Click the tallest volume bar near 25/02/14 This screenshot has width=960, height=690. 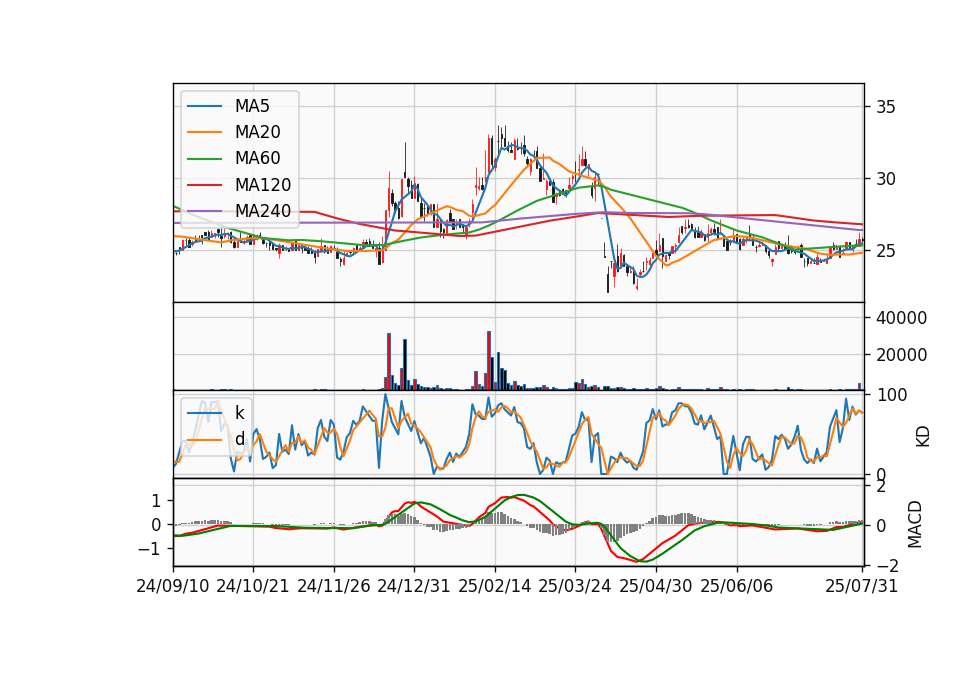click(489, 361)
